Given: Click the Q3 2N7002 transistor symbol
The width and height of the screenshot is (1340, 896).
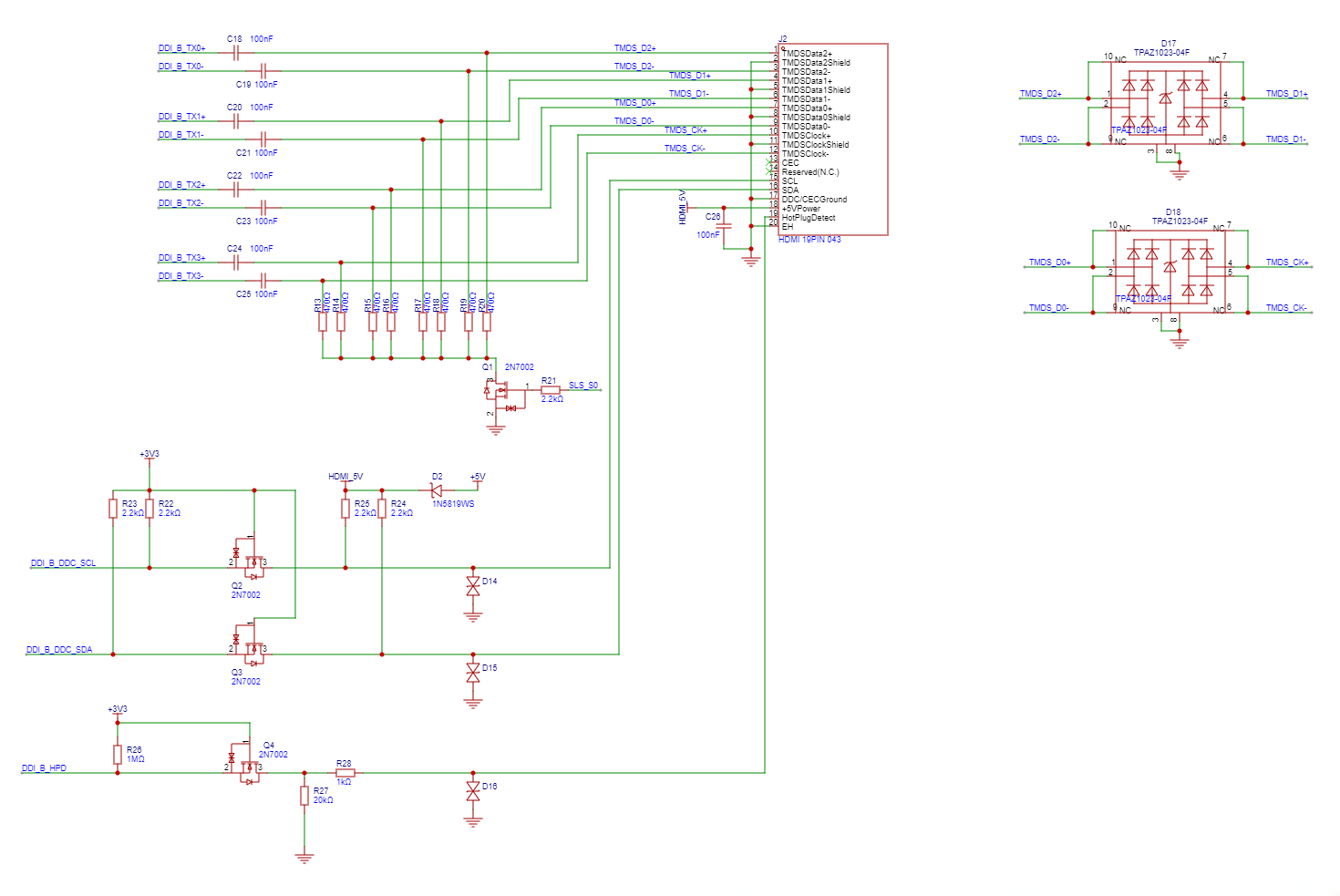Looking at the screenshot, I should click(x=252, y=650).
